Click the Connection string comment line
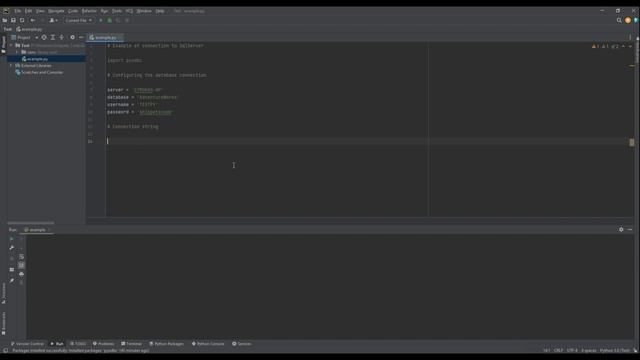 point(133,127)
